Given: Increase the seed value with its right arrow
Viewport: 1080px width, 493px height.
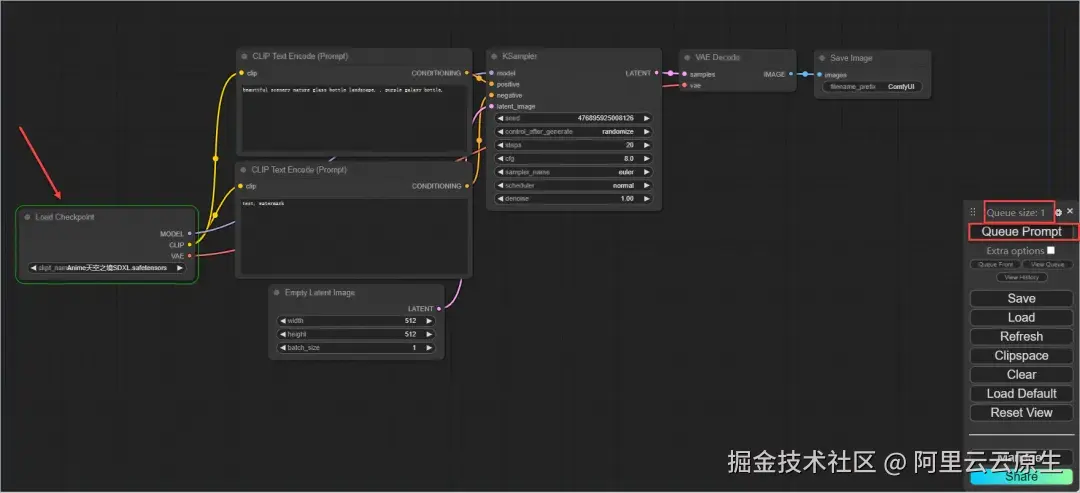Looking at the screenshot, I should coord(646,118).
